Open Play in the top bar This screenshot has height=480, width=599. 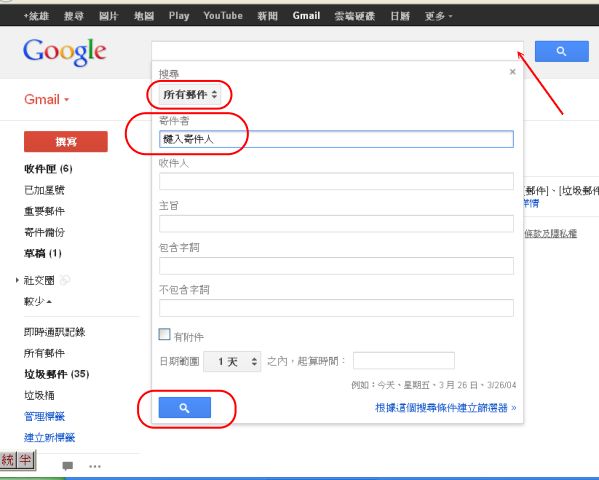pyautogui.click(x=179, y=16)
